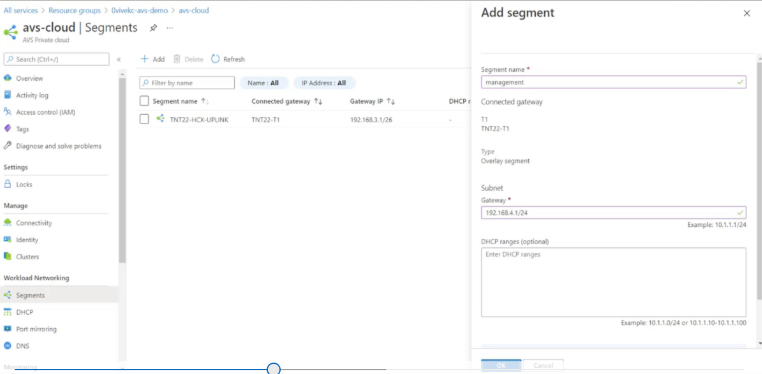This screenshot has width=762, height=374.
Task: Focus the Filter by name field
Action: click(x=187, y=83)
